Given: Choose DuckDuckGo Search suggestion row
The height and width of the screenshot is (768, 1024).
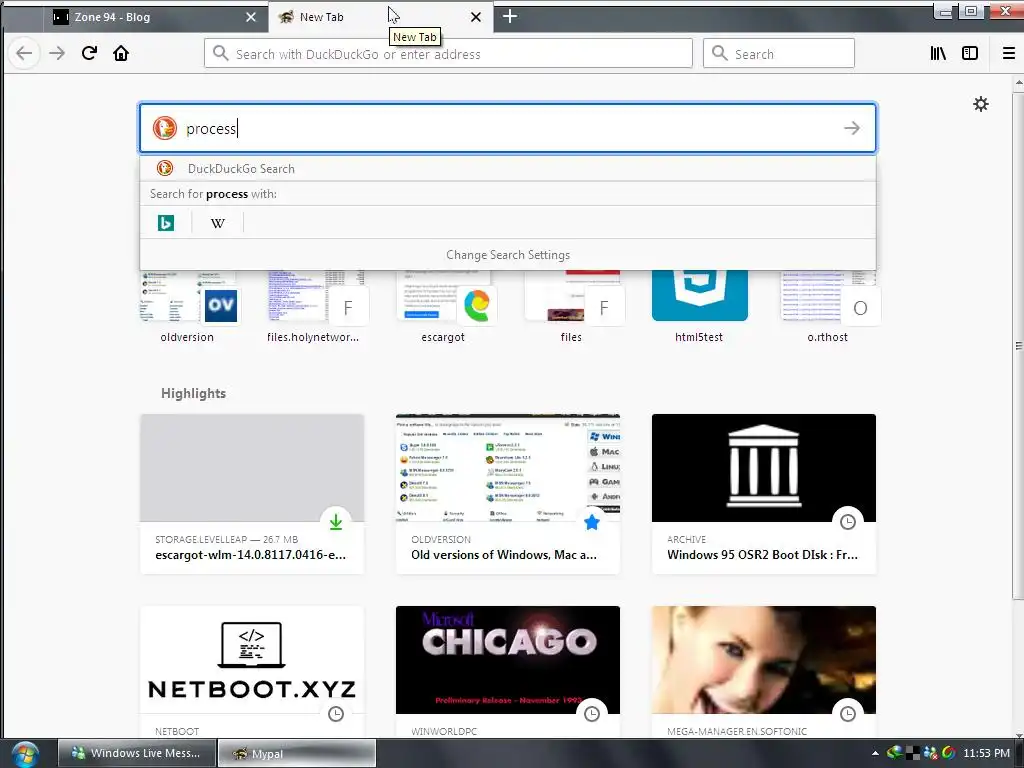Looking at the screenshot, I should click(x=507, y=168).
